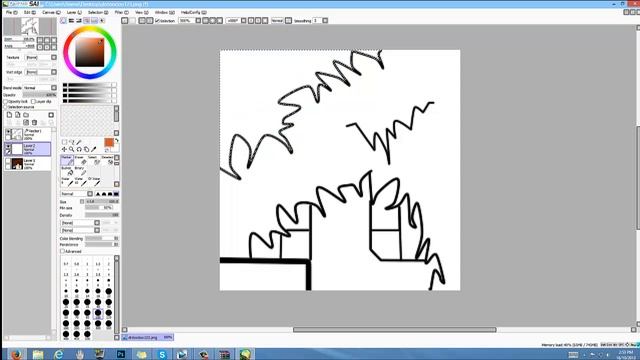Hide Layer 2 using its eye icon
The image size is (640, 360).
pyautogui.click(x=8, y=146)
